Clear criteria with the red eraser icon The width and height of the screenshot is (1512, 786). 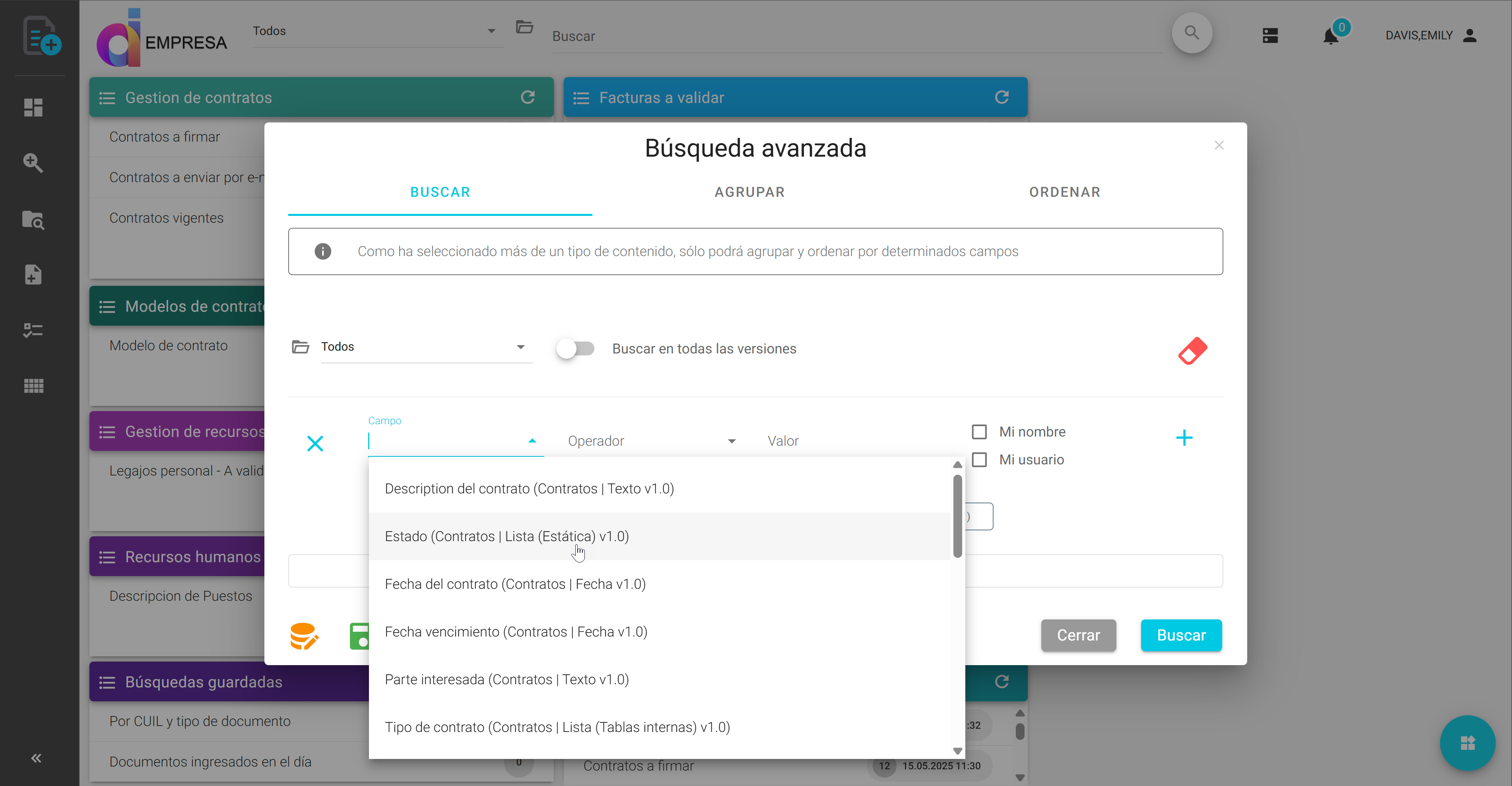click(1193, 350)
